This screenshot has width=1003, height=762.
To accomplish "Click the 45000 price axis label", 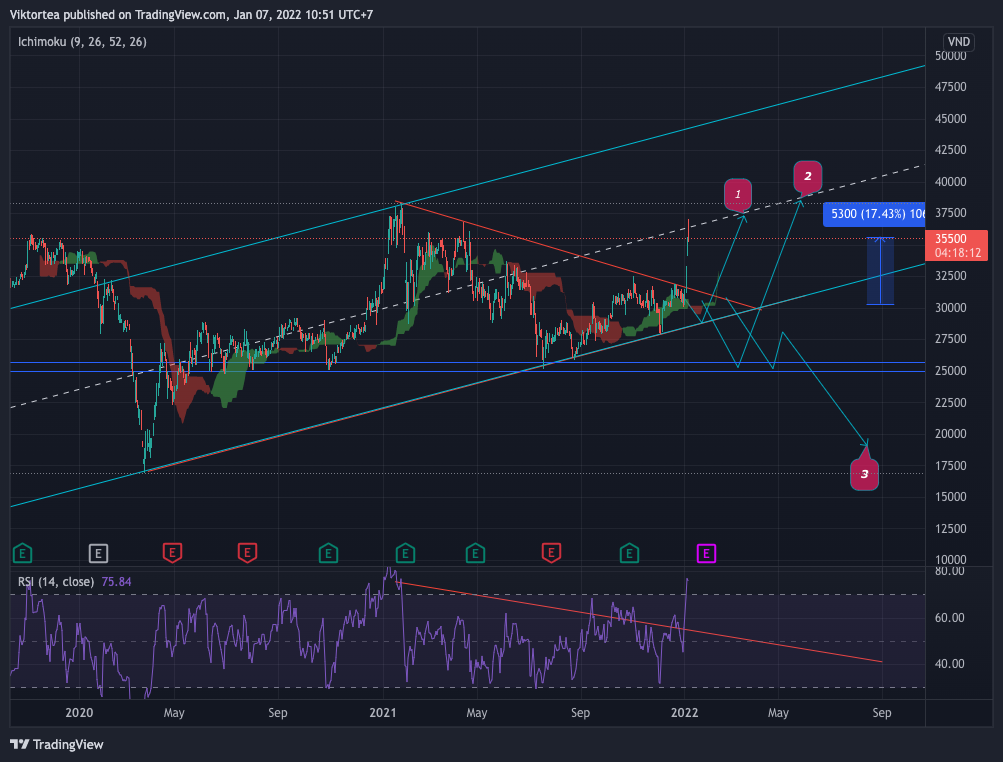I will point(951,119).
